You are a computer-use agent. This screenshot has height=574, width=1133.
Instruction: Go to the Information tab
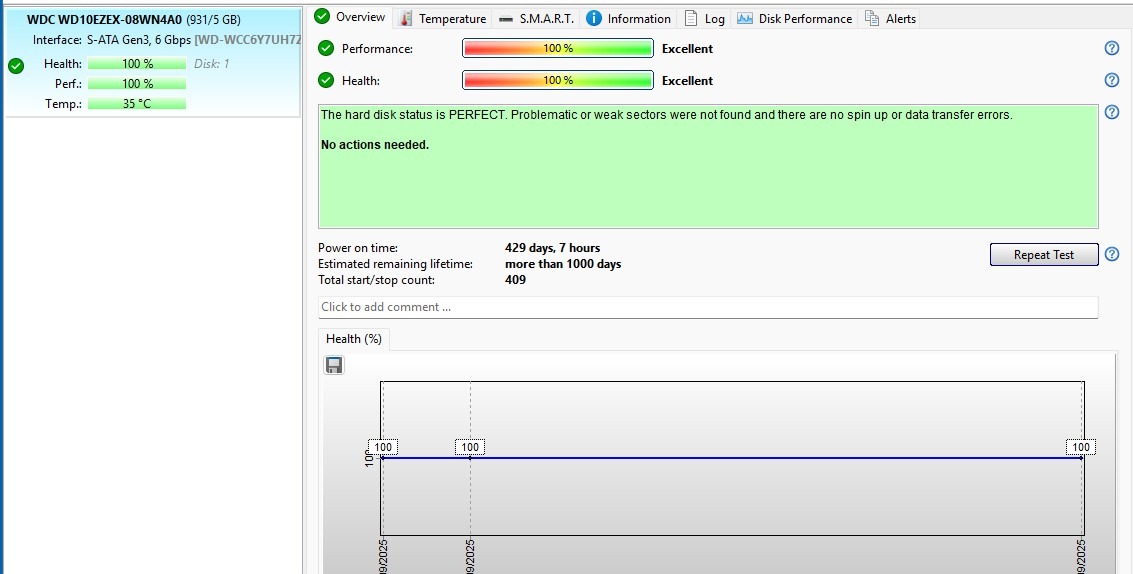629,18
